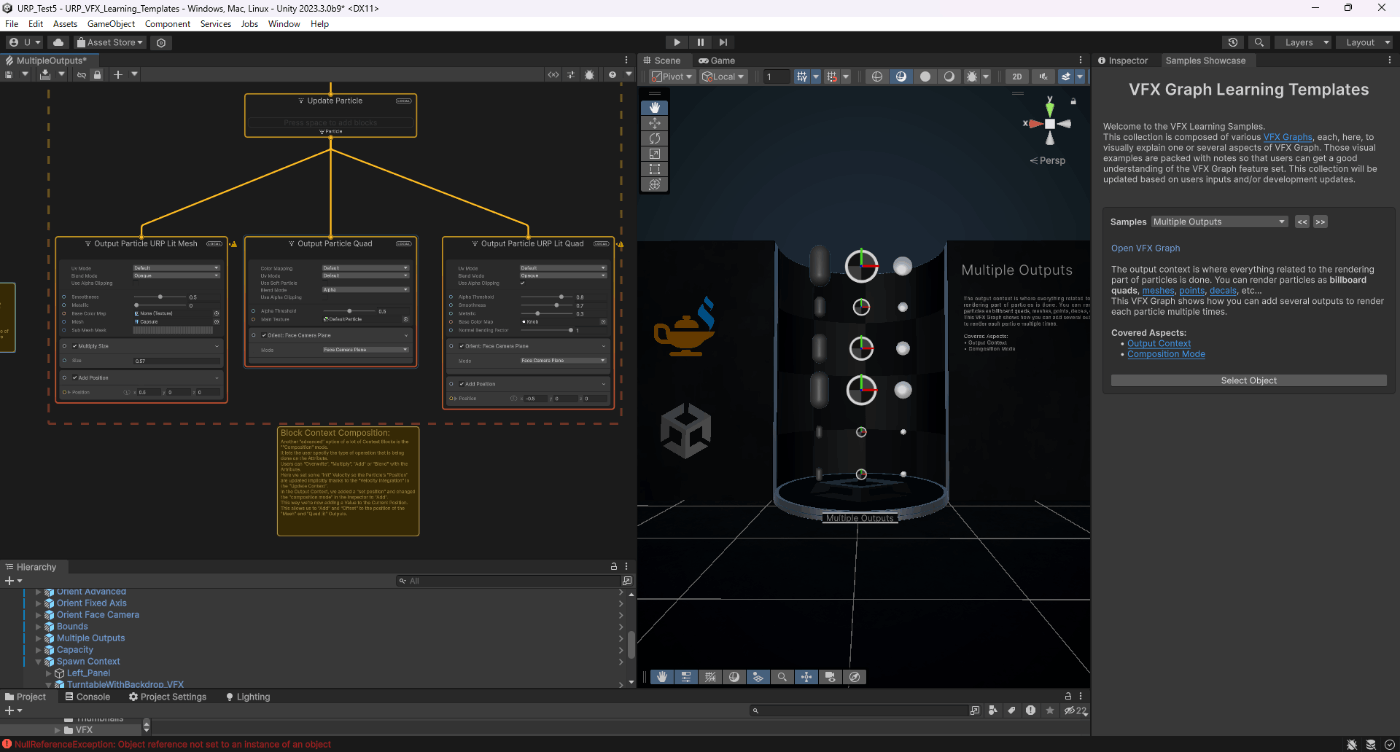Image resolution: width=1400 pixels, height=752 pixels.
Task: Open the Samples Multiple Outputs dropdown
Action: pos(1219,222)
